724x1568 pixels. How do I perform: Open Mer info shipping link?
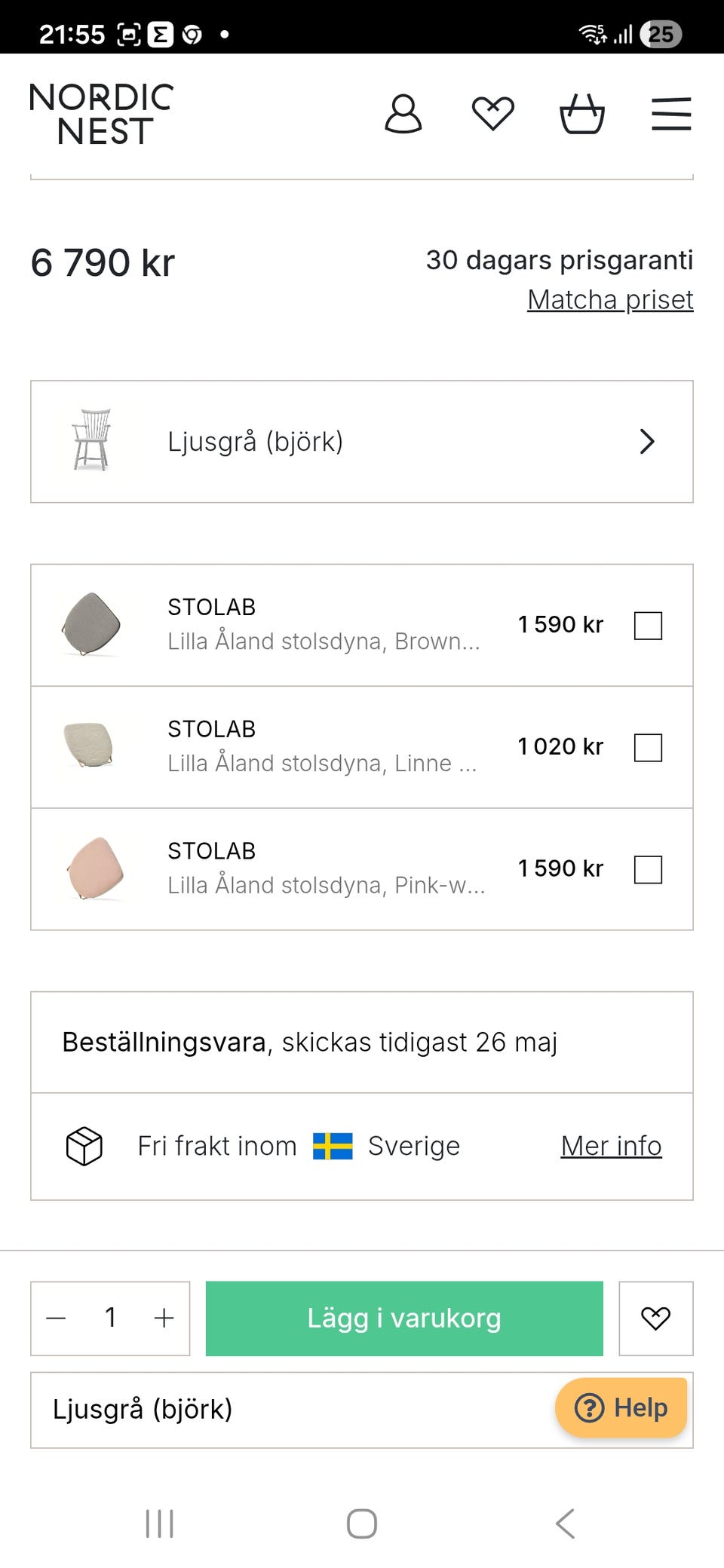tap(611, 1146)
